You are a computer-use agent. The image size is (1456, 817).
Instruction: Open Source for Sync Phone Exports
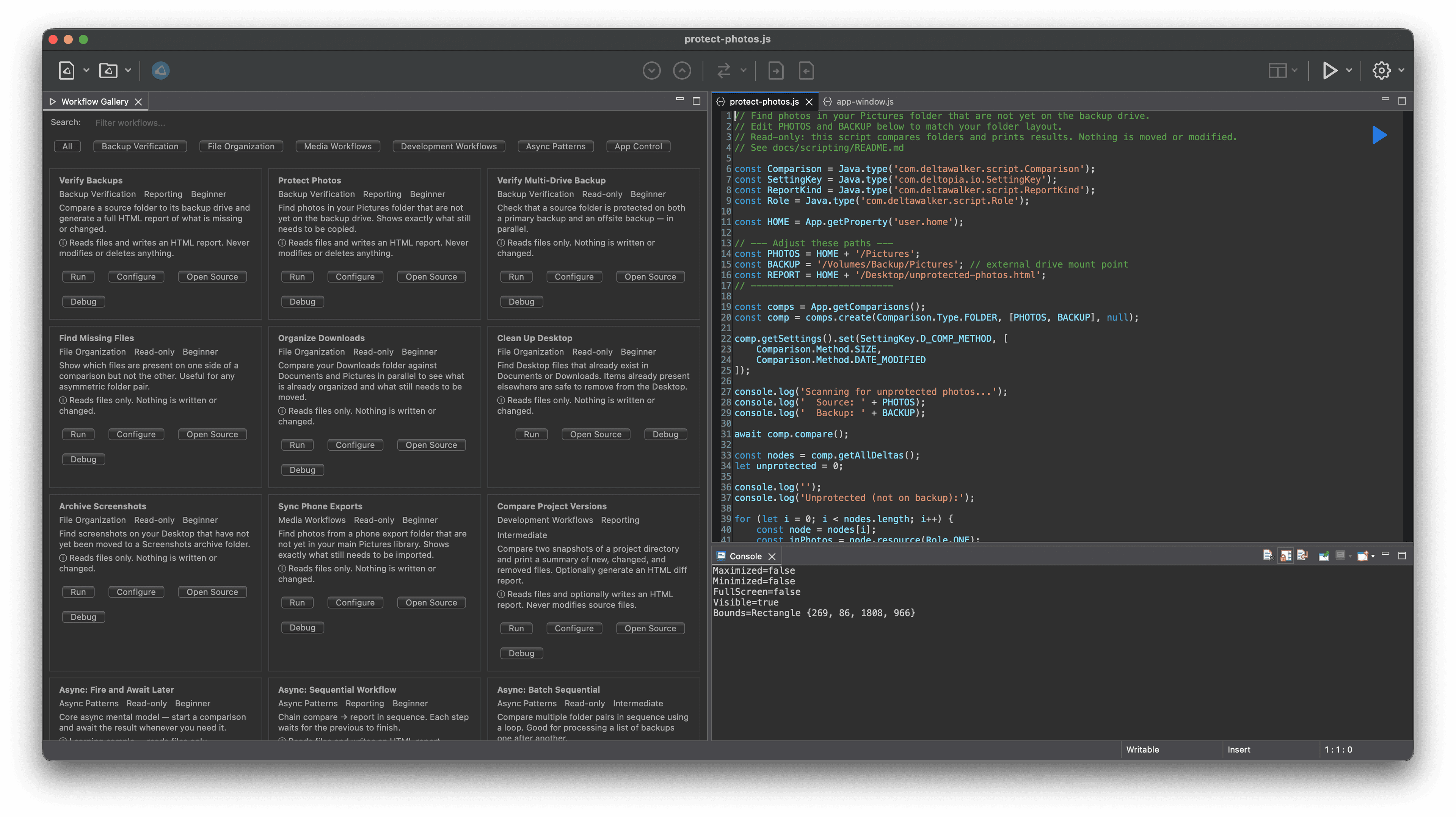431,603
